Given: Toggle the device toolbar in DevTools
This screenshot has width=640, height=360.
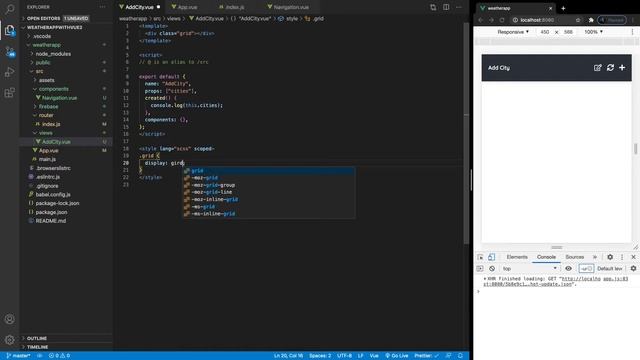Looking at the screenshot, I should pyautogui.click(x=491, y=257).
